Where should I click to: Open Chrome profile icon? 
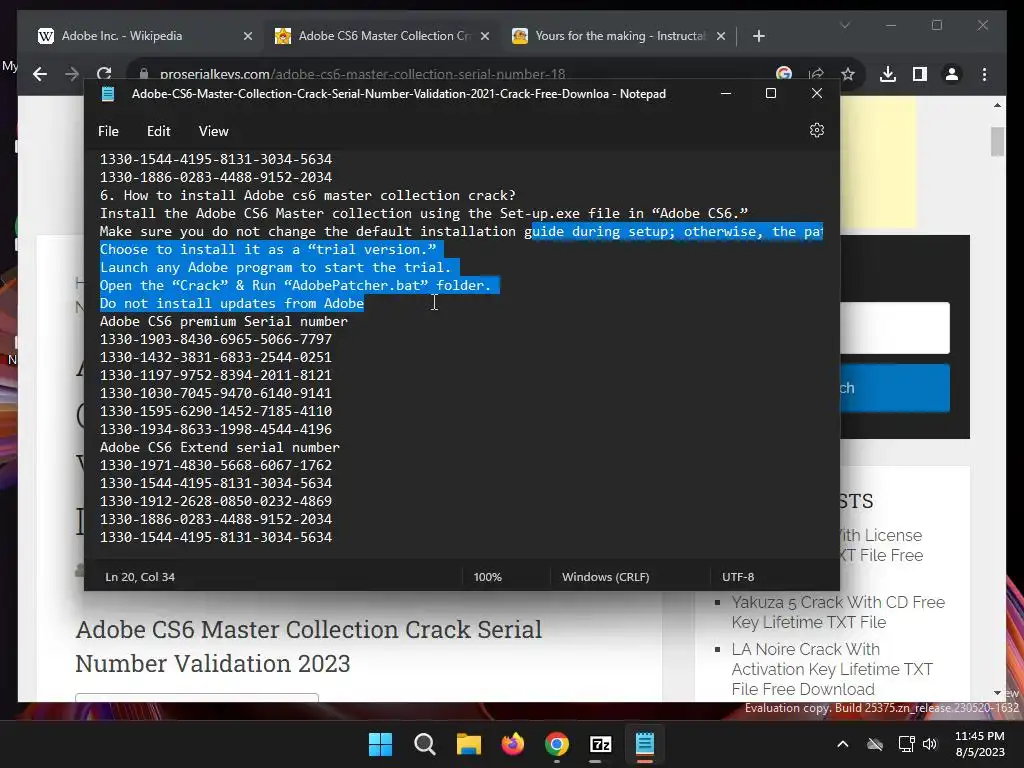[x=952, y=74]
